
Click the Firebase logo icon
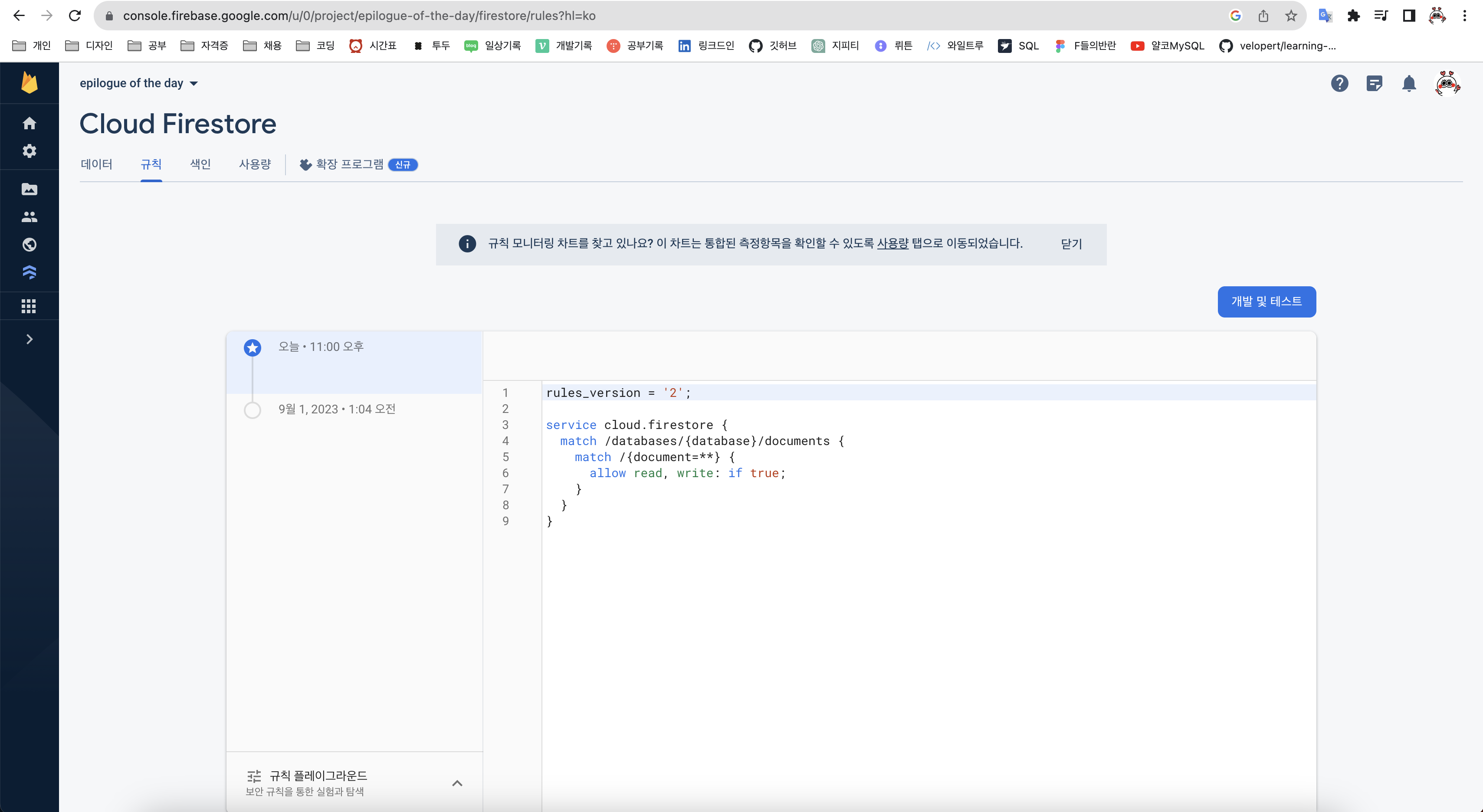(x=30, y=83)
